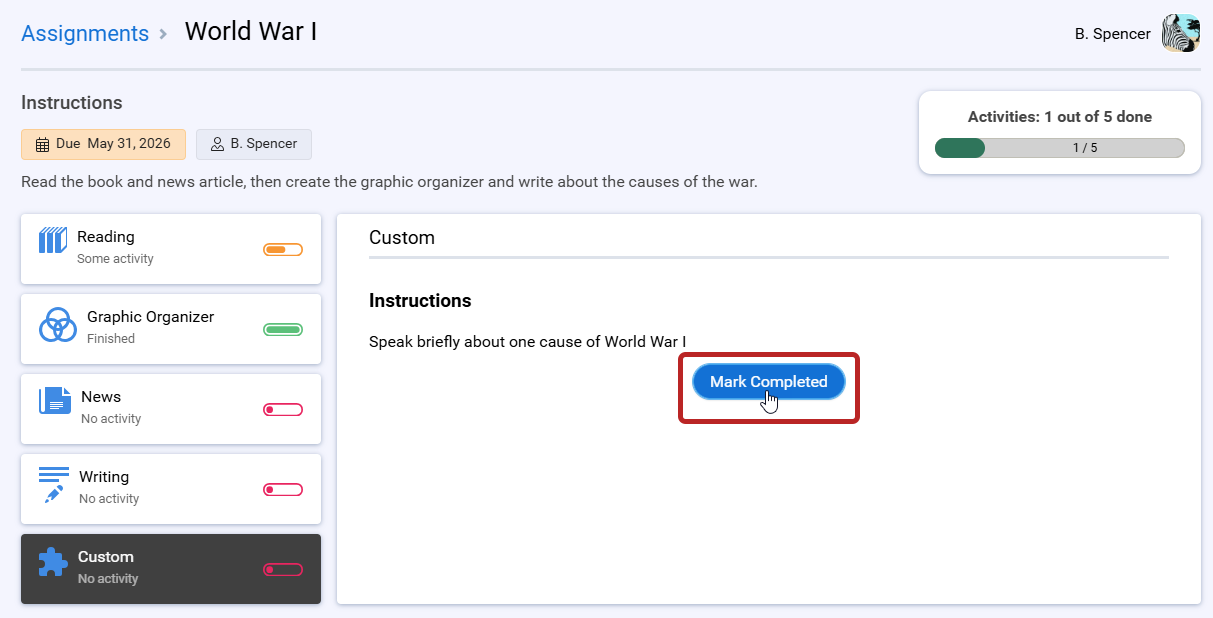This screenshot has height=618, width=1213.
Task: Go back to the Assignments page
Action: coord(85,33)
